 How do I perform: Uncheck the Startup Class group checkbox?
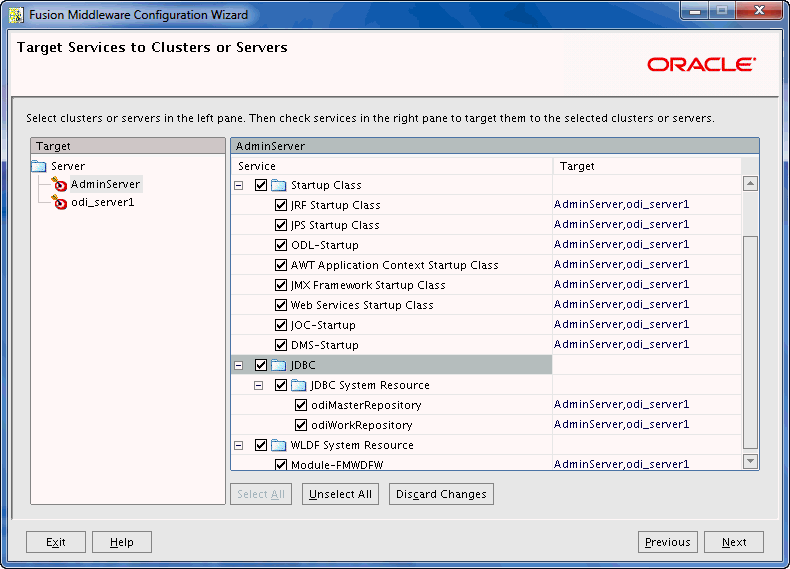[261, 185]
